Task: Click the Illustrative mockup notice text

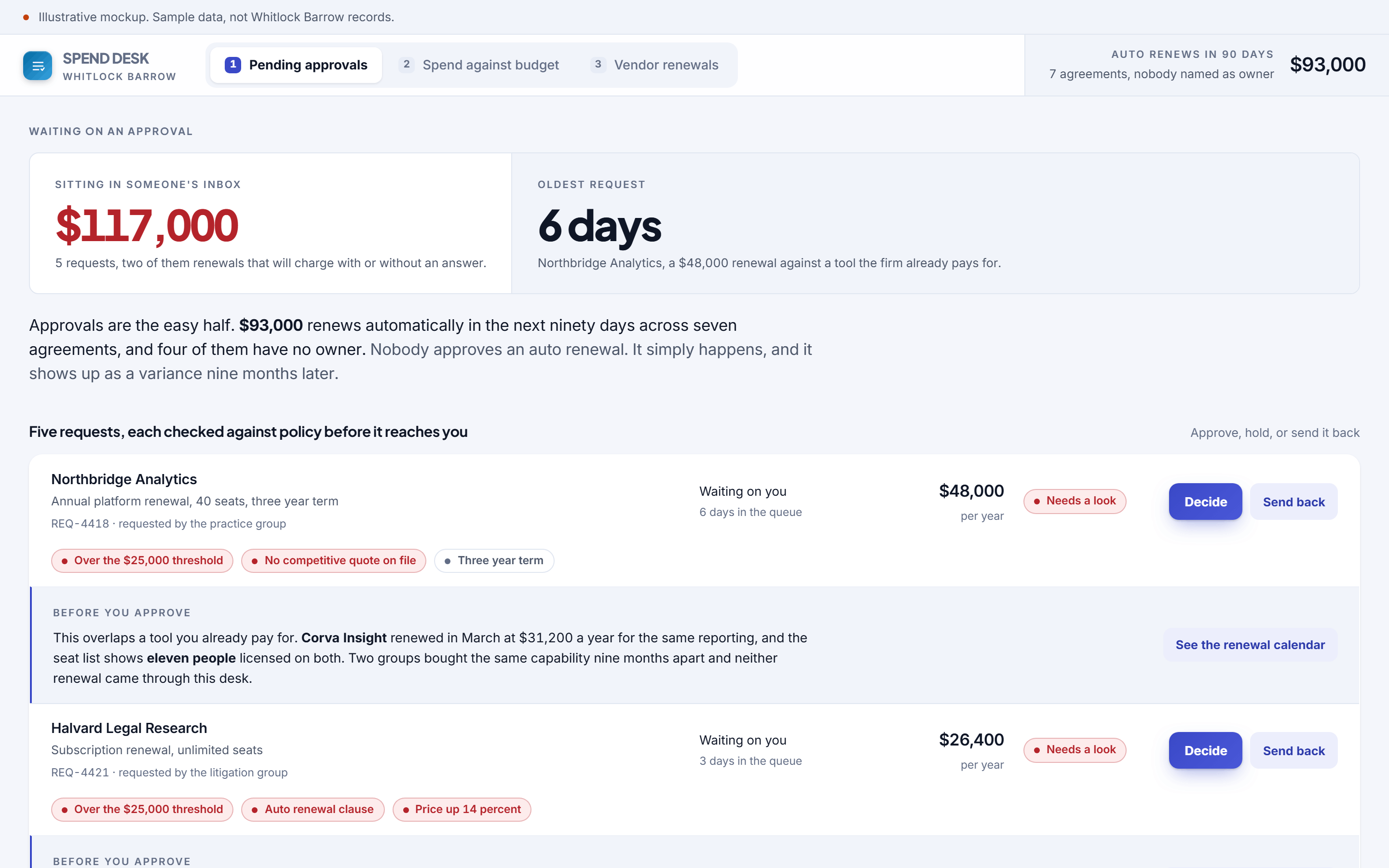Action: [x=217, y=17]
